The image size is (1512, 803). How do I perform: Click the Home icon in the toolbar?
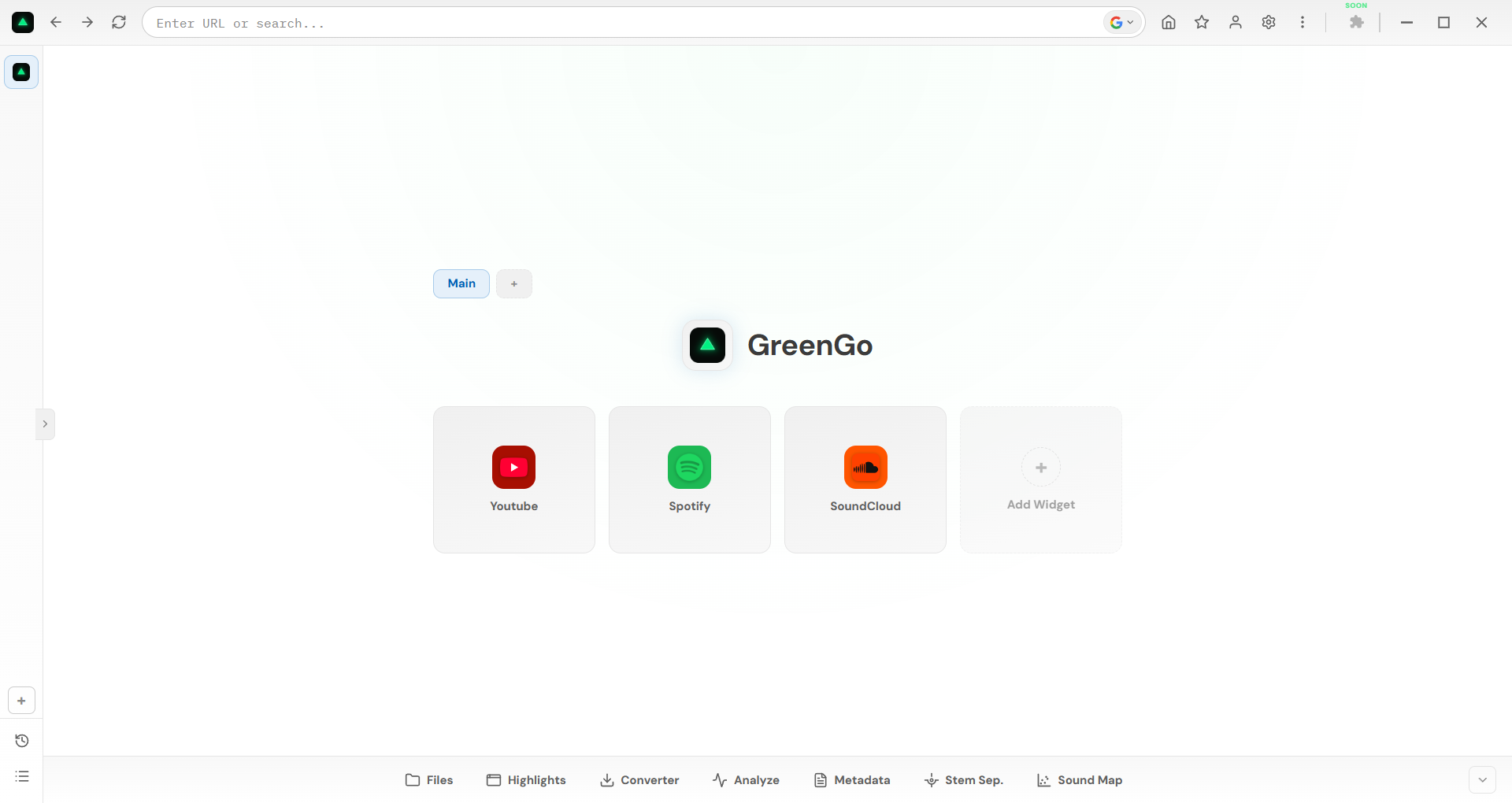pos(1169,22)
